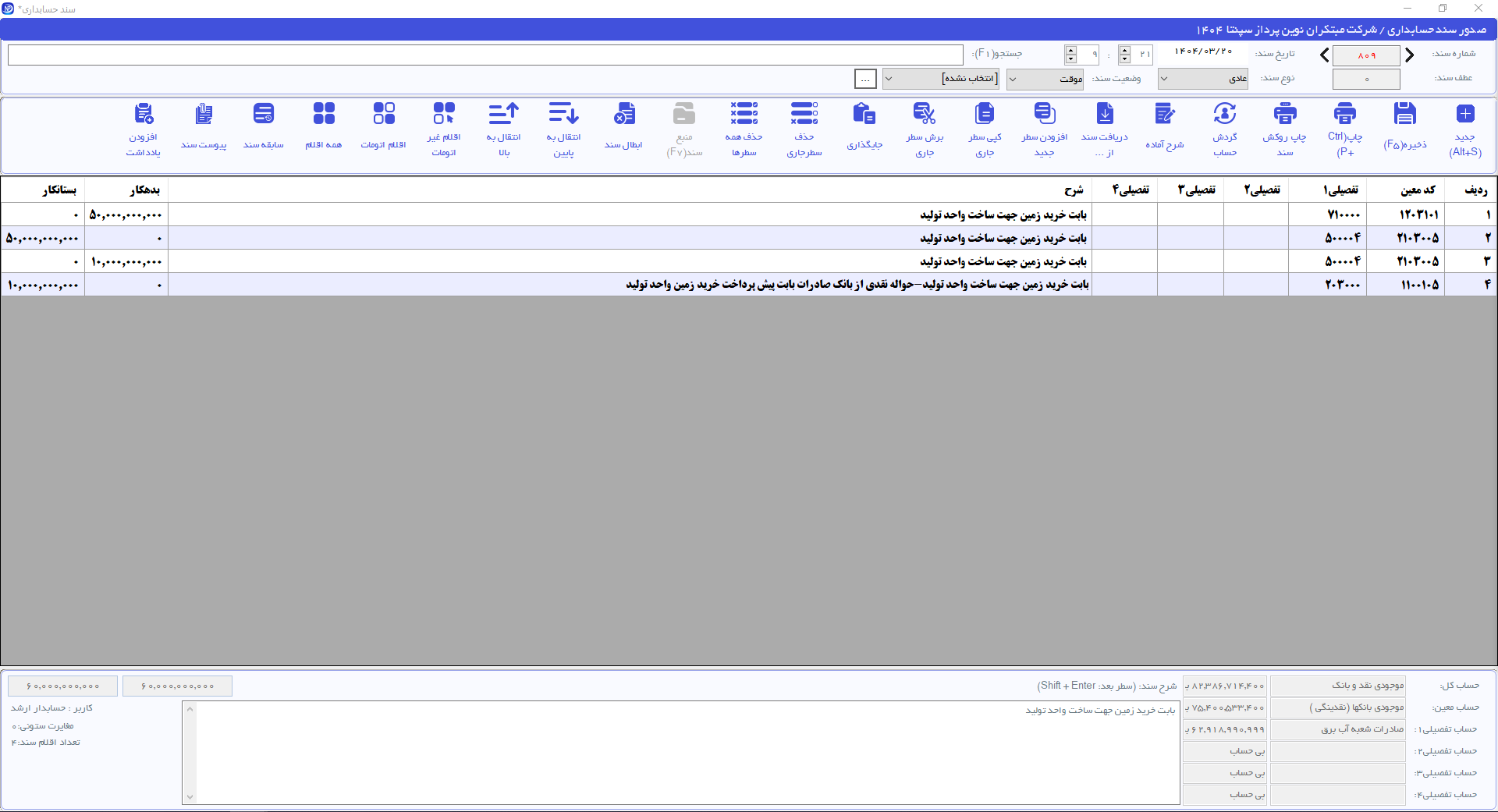
Task: Click the تفصیلی۱ column header
Action: pyautogui.click(x=1327, y=190)
